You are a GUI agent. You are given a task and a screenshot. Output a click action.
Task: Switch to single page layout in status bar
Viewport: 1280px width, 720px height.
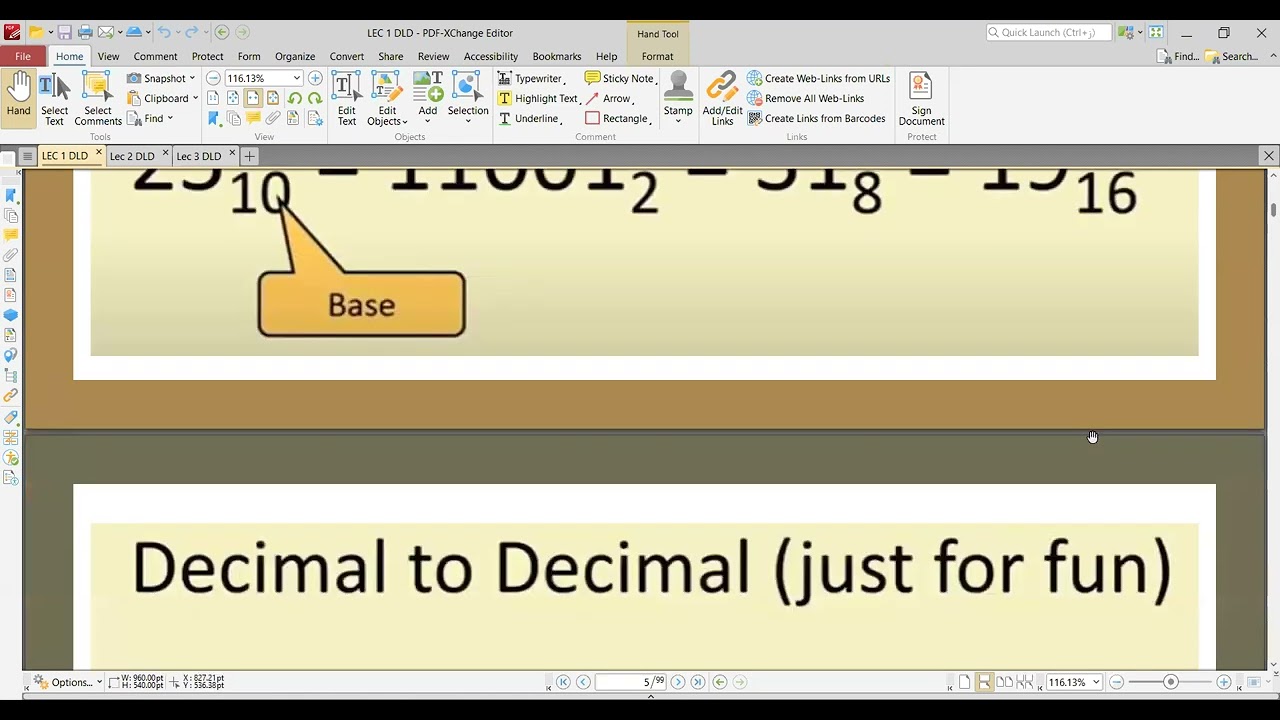(x=964, y=682)
